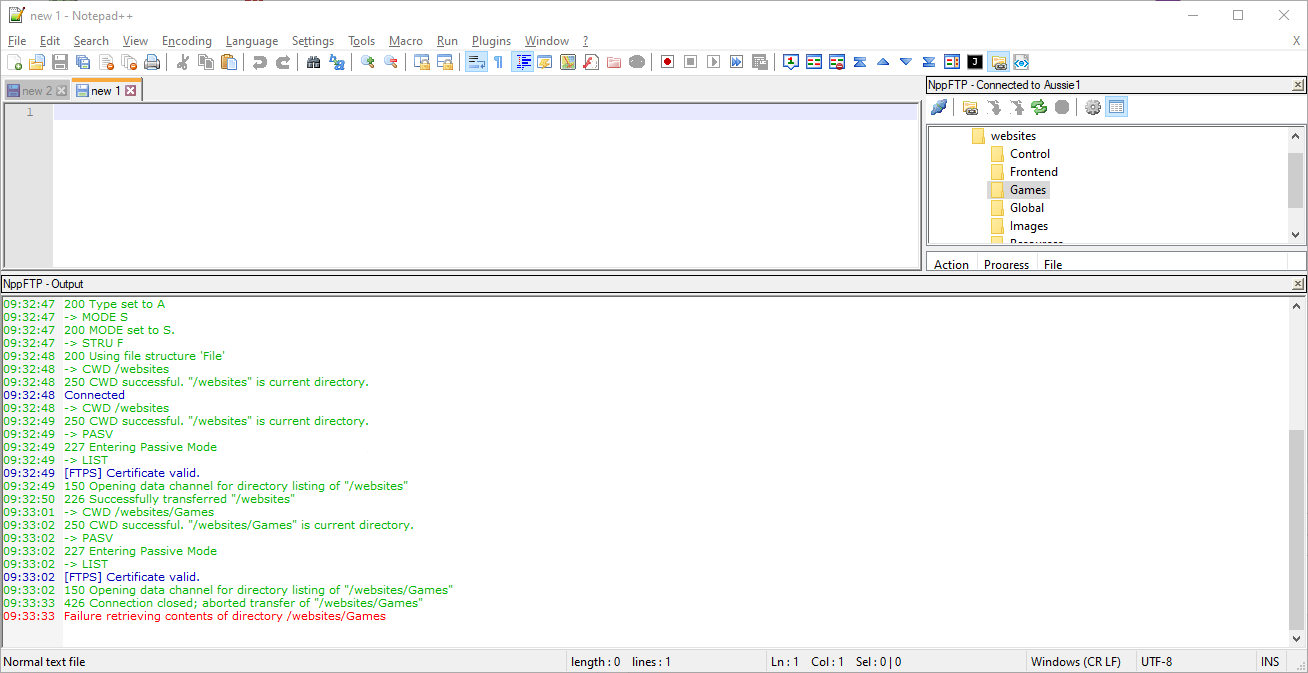Click NppFTP download file icon
Screen dimensions: 1308x673
tap(993, 107)
